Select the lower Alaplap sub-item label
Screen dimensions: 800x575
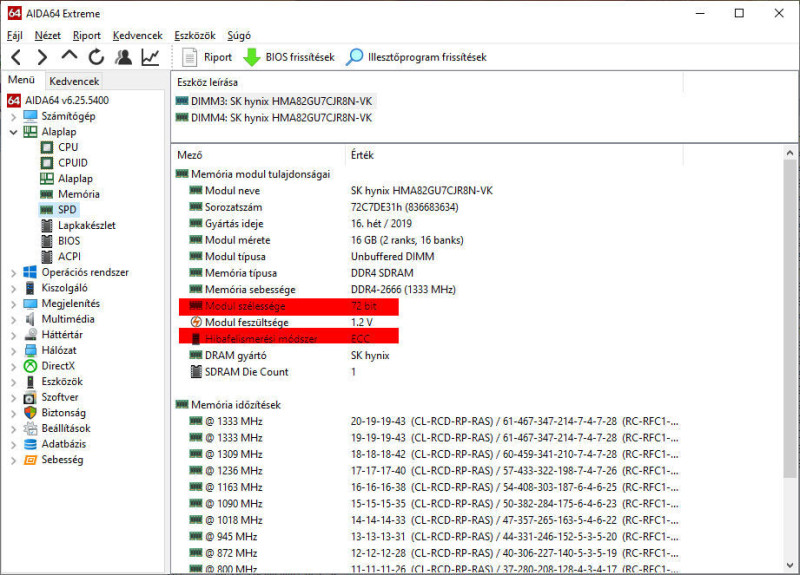point(75,179)
